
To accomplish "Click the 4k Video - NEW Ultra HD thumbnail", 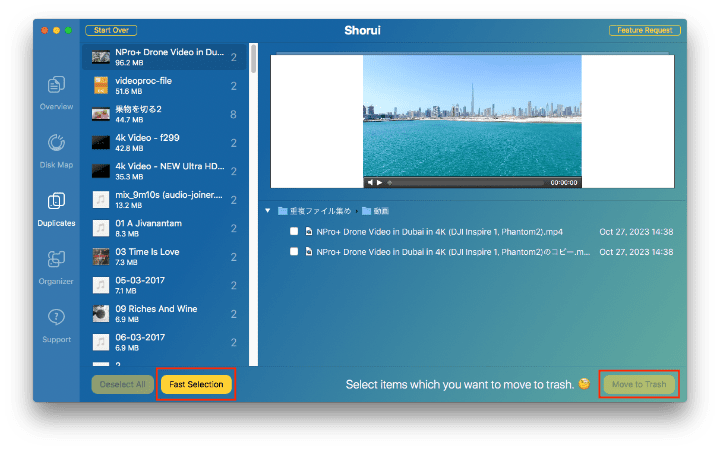I will coord(101,171).
